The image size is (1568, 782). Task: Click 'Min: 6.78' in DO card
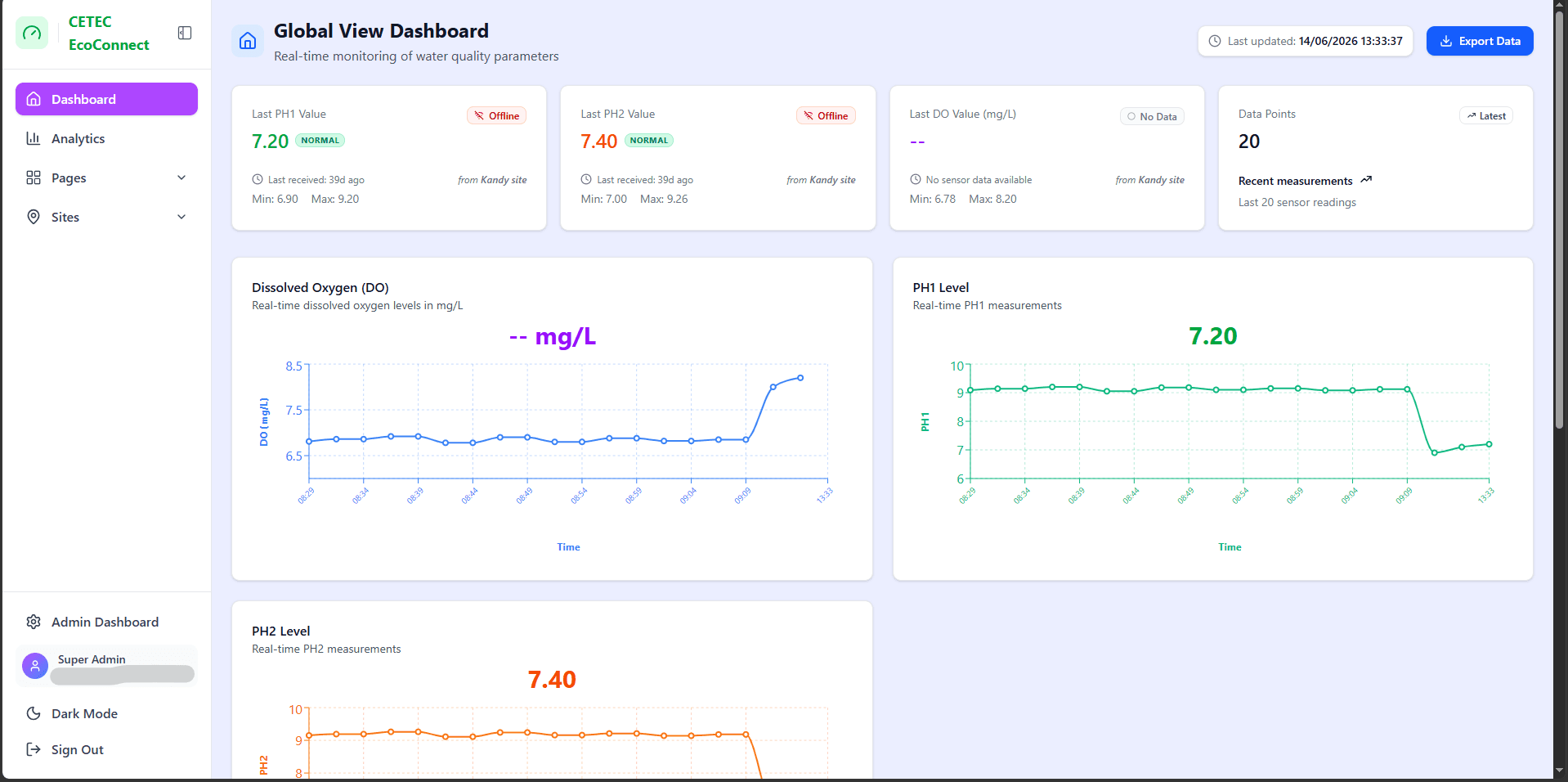pos(933,199)
